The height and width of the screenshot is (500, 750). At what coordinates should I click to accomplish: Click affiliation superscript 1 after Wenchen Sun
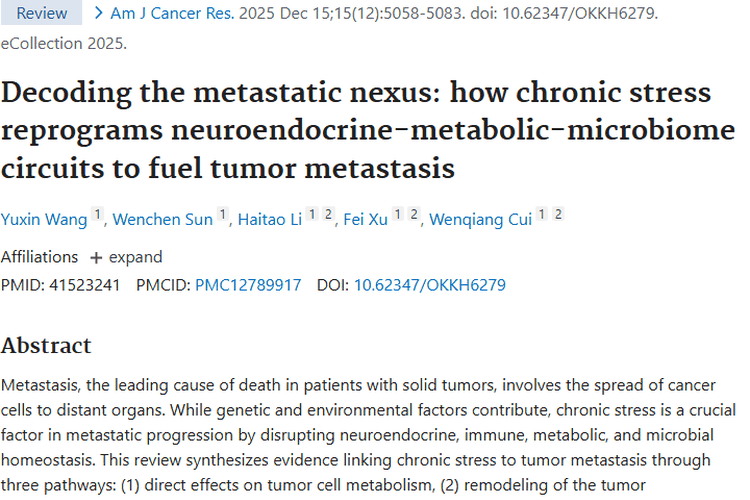click(222, 215)
